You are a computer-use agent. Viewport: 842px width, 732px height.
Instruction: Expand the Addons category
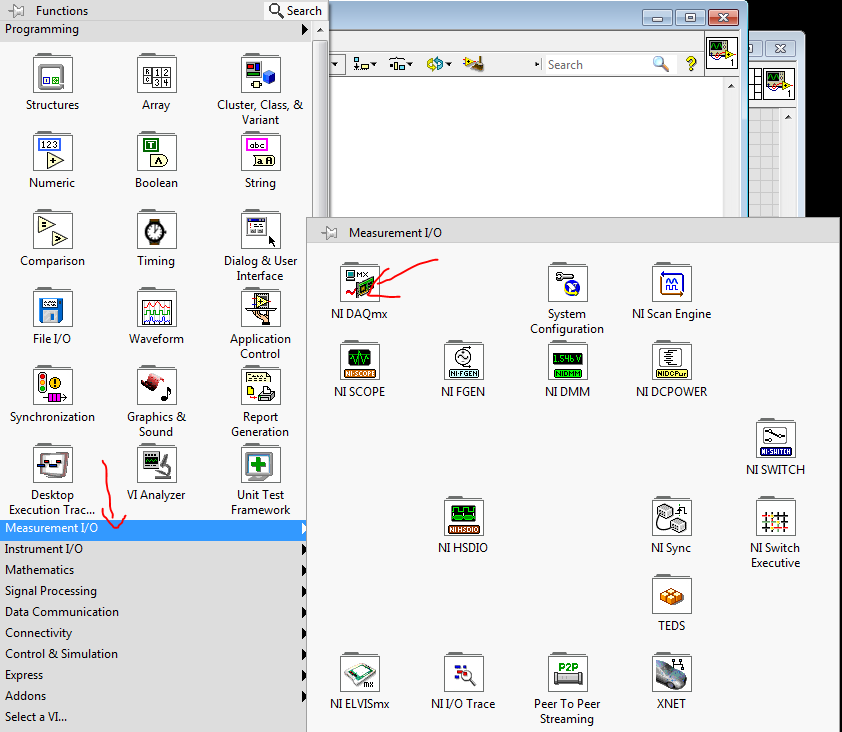153,695
